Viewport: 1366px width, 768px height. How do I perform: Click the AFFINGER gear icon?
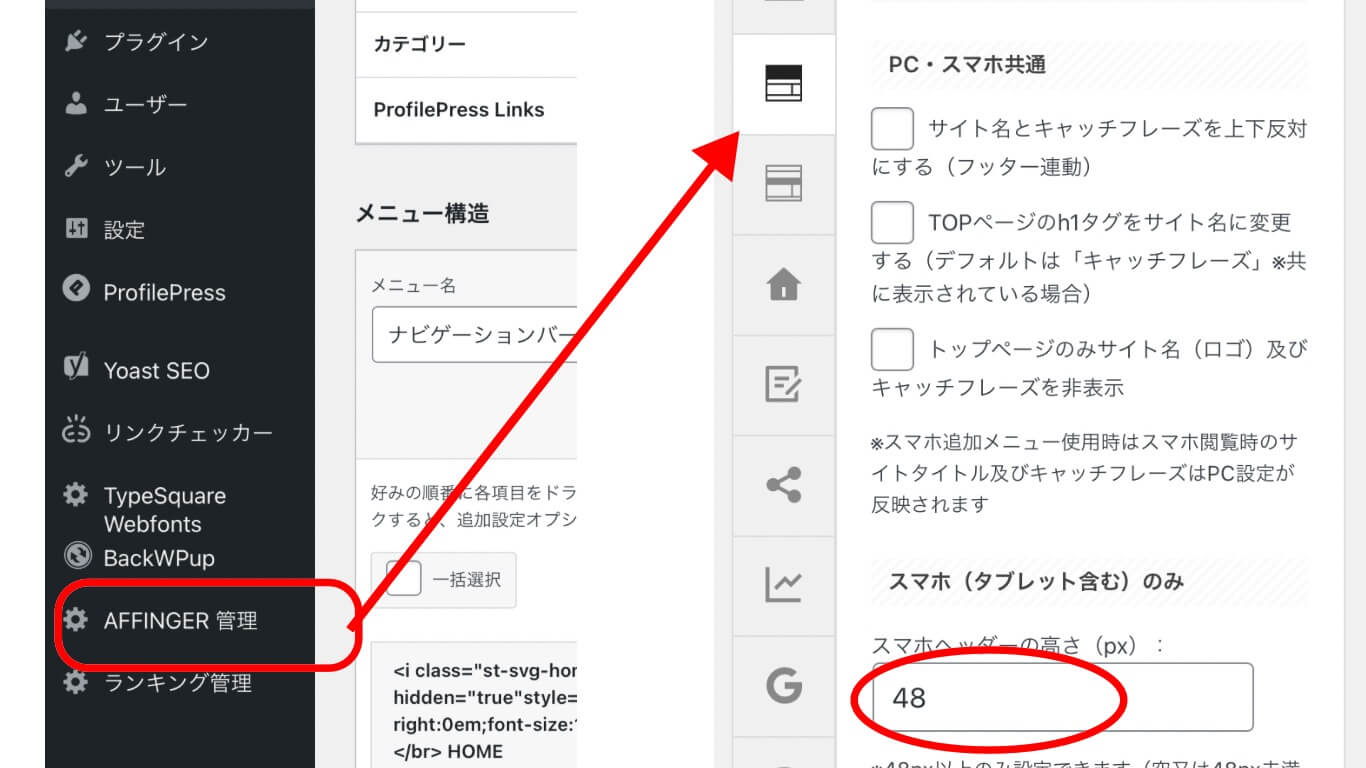coord(76,620)
